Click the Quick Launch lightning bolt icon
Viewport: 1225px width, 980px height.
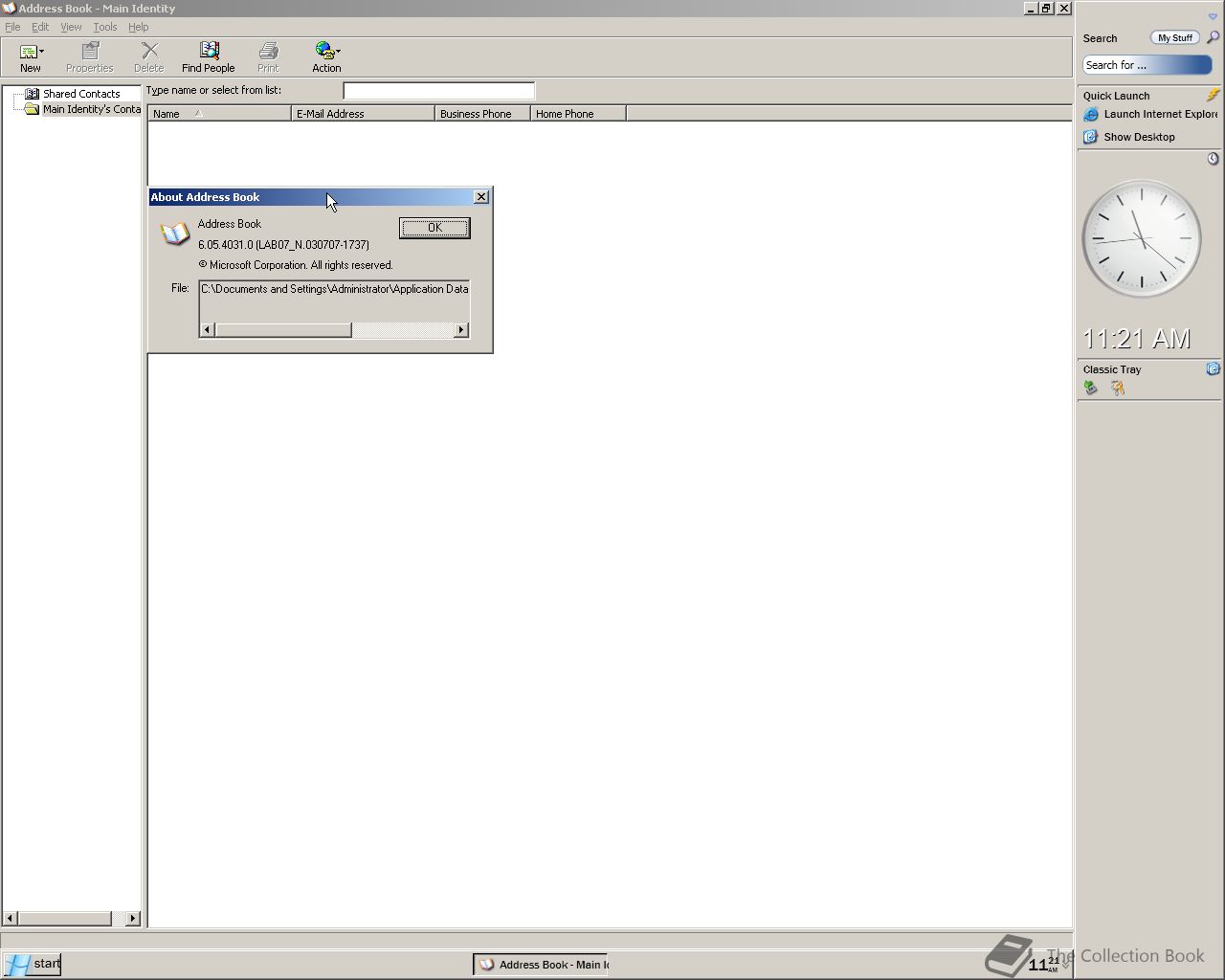[x=1213, y=95]
